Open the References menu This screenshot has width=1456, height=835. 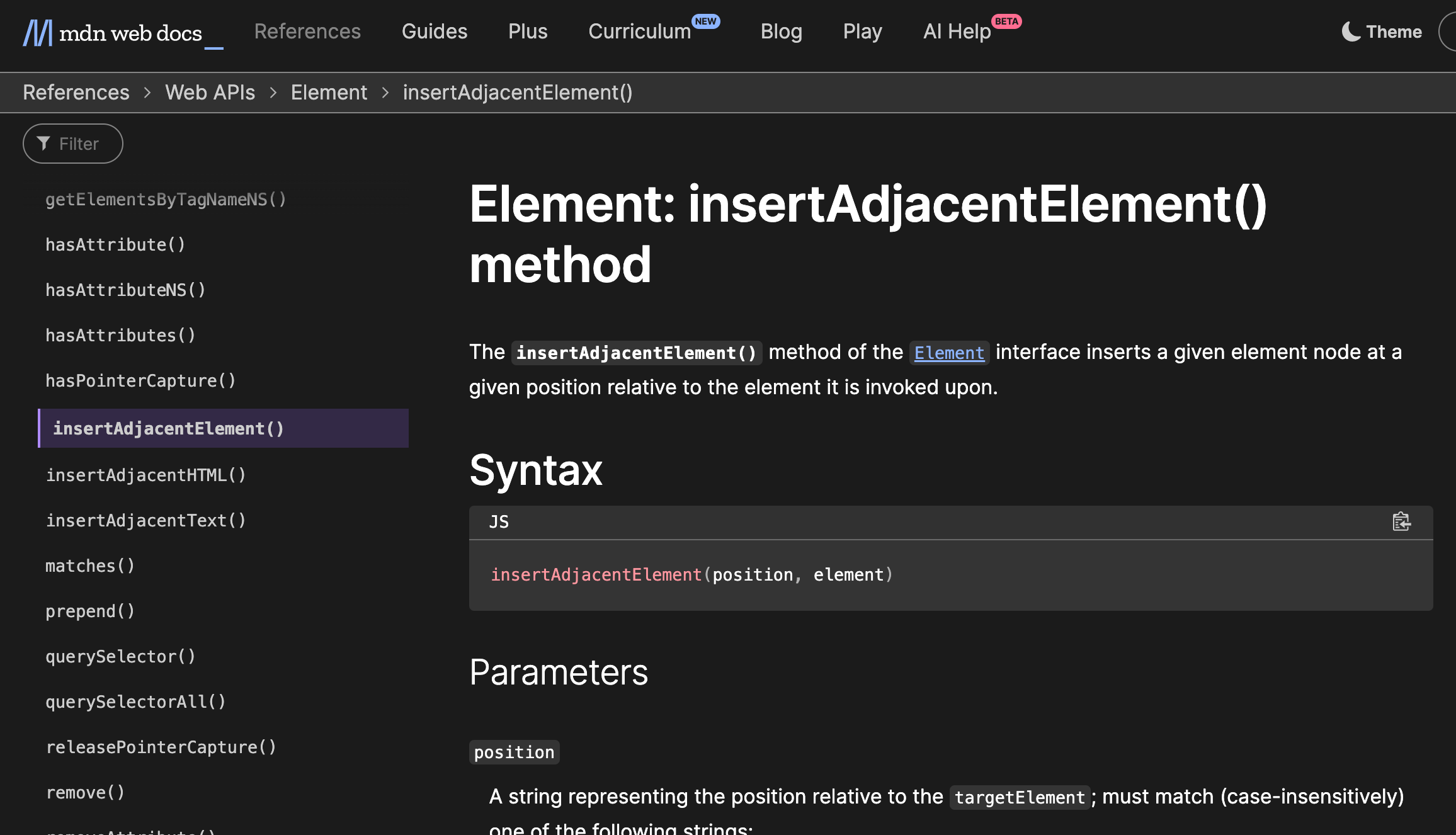tap(307, 31)
